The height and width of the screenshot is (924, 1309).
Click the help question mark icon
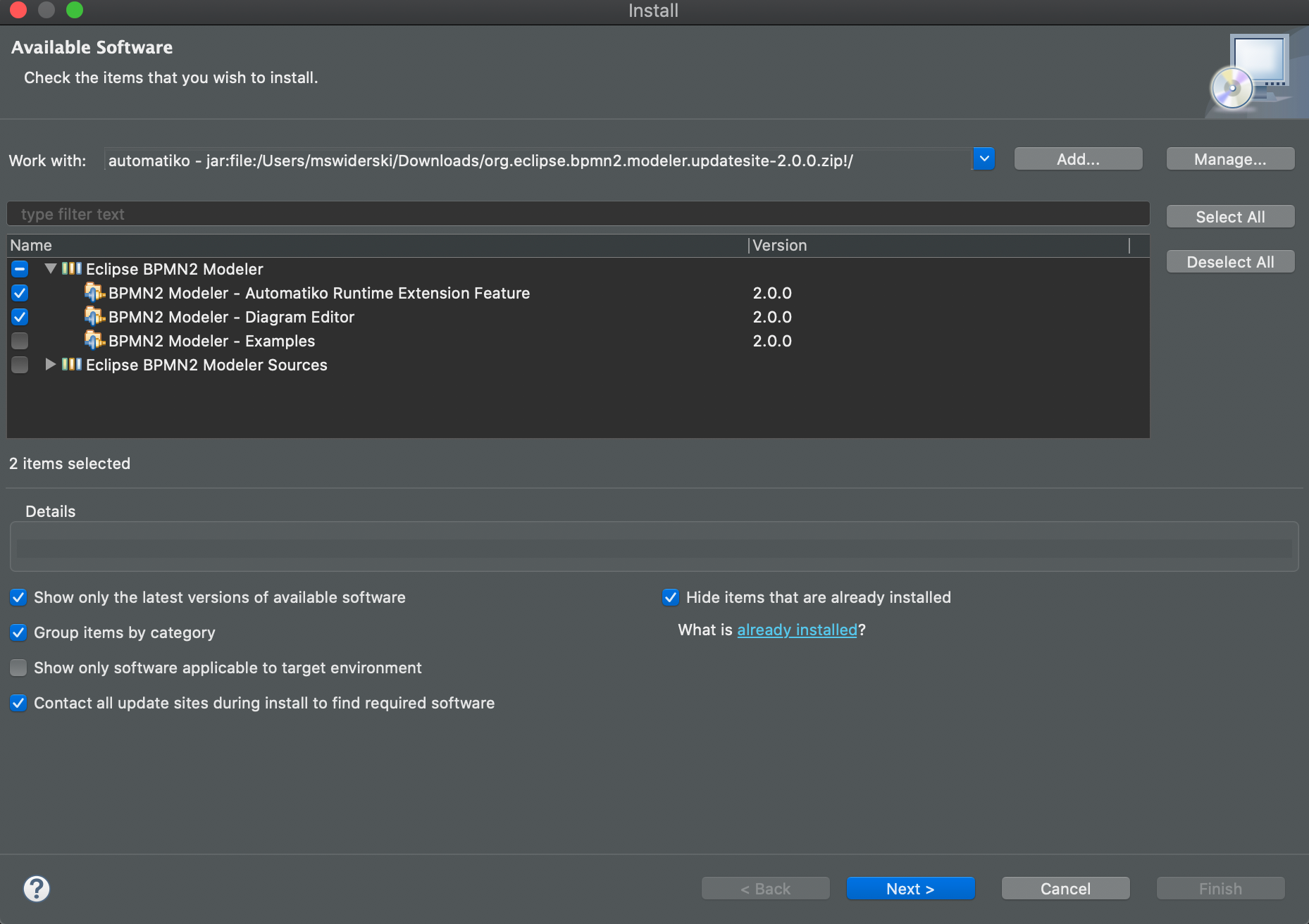coord(37,888)
